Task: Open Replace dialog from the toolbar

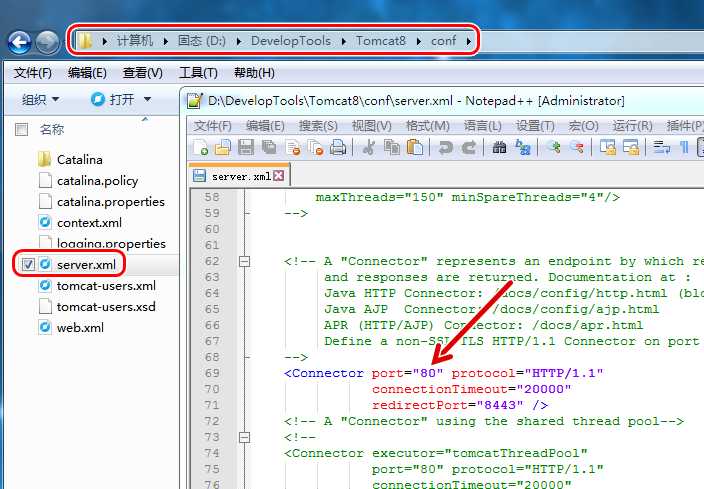Action: point(523,147)
